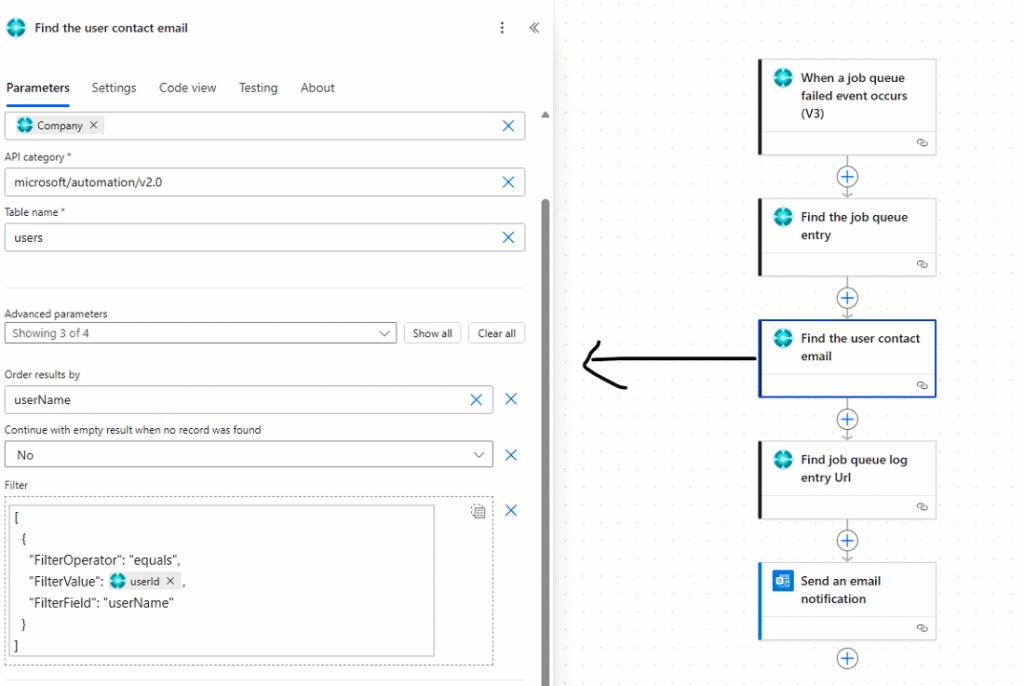Remove the Company token chip
Screen dimensions: 1024x686
point(94,126)
